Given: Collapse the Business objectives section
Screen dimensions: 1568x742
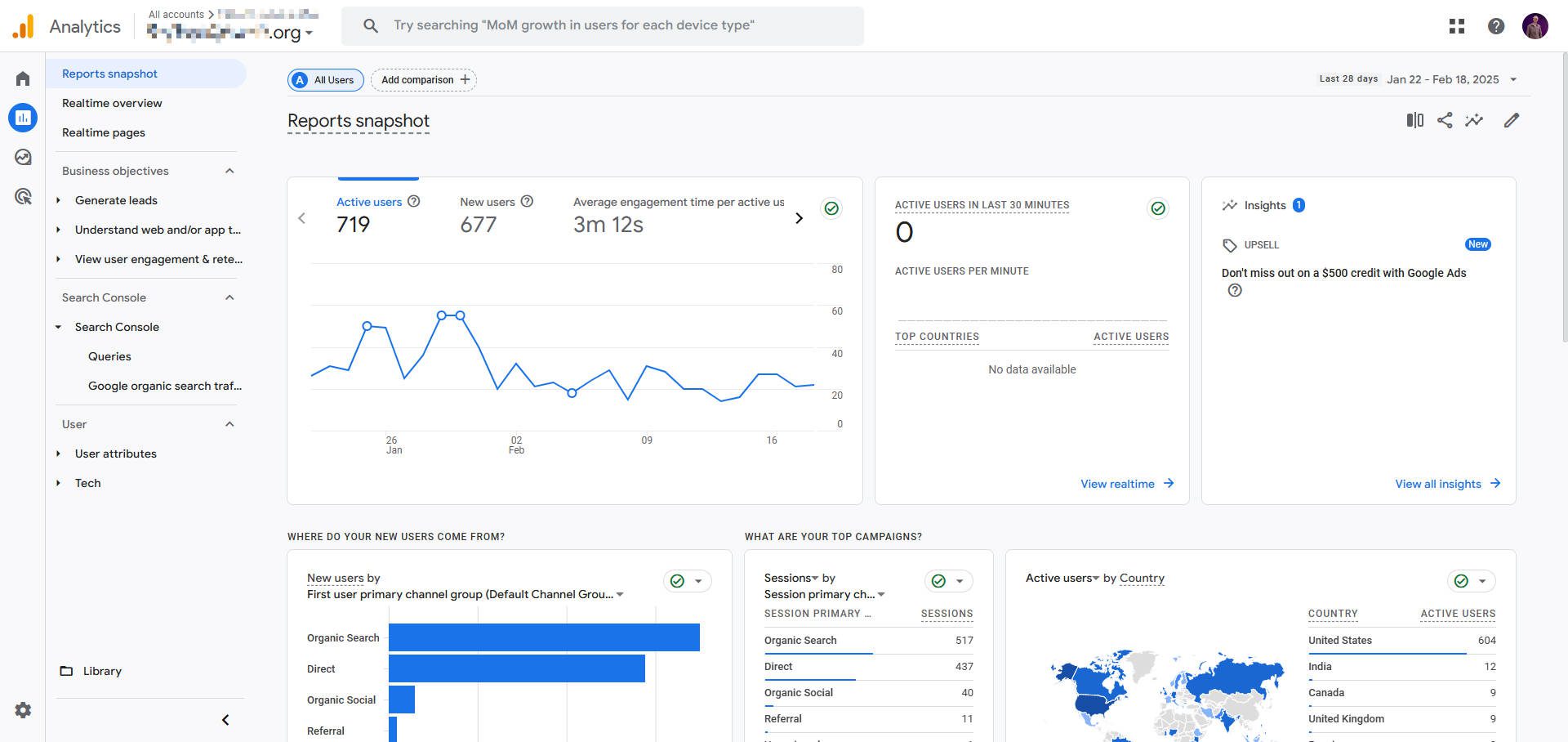Looking at the screenshot, I should (x=229, y=171).
